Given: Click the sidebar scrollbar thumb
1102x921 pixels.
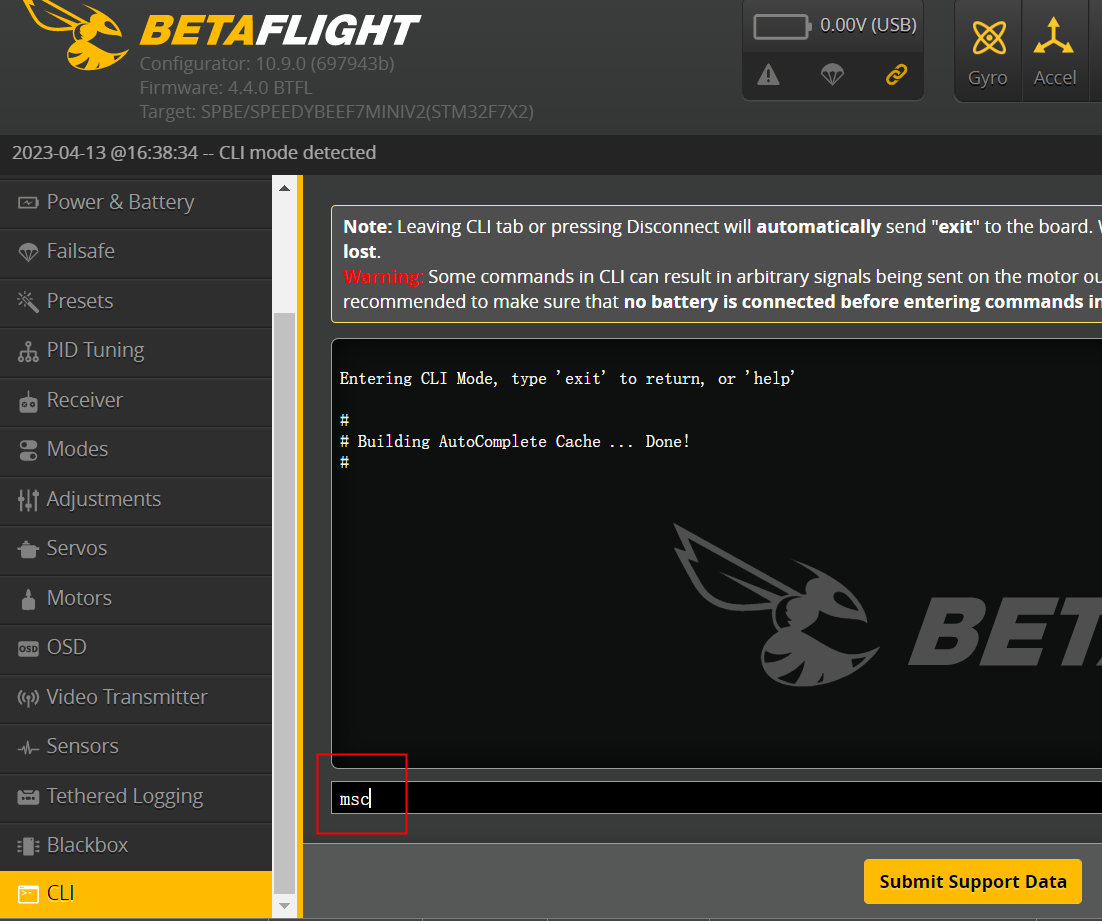Looking at the screenshot, I should [x=284, y=603].
